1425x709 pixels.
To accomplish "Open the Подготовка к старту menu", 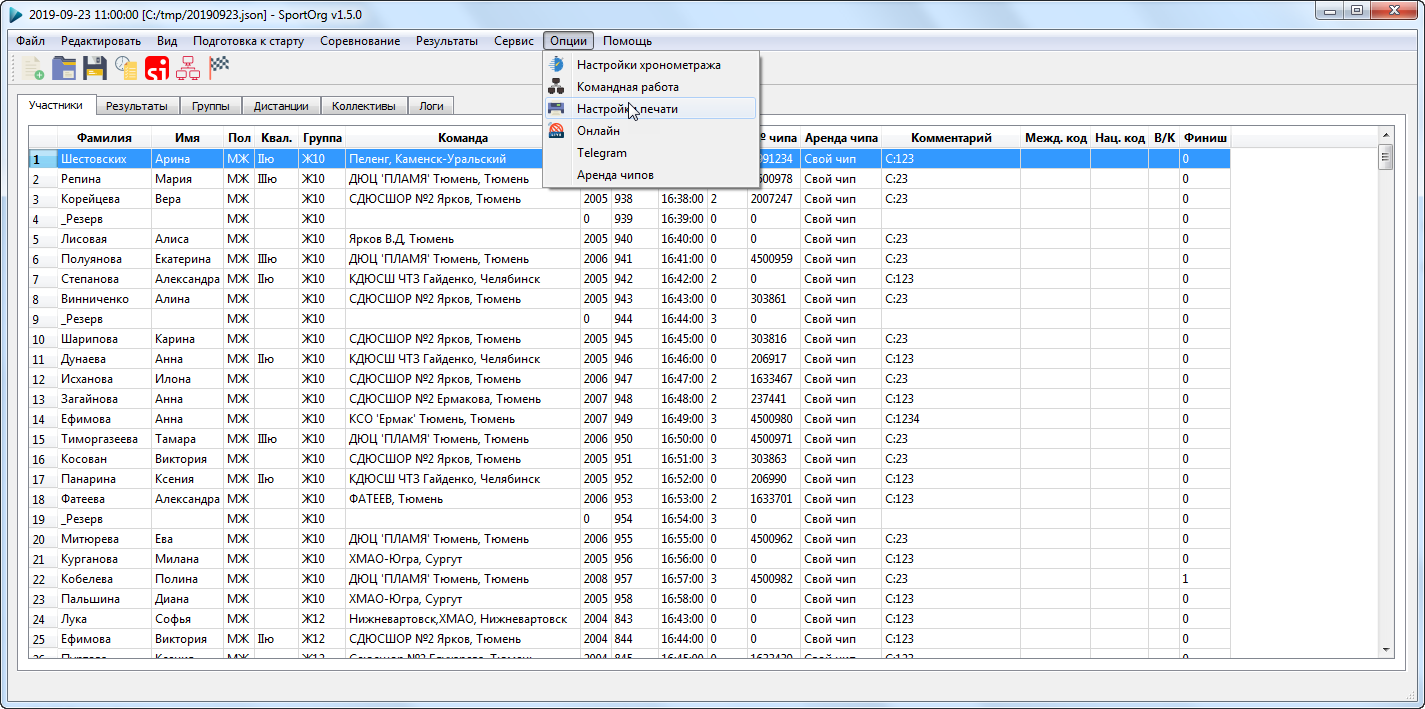I will pos(249,41).
